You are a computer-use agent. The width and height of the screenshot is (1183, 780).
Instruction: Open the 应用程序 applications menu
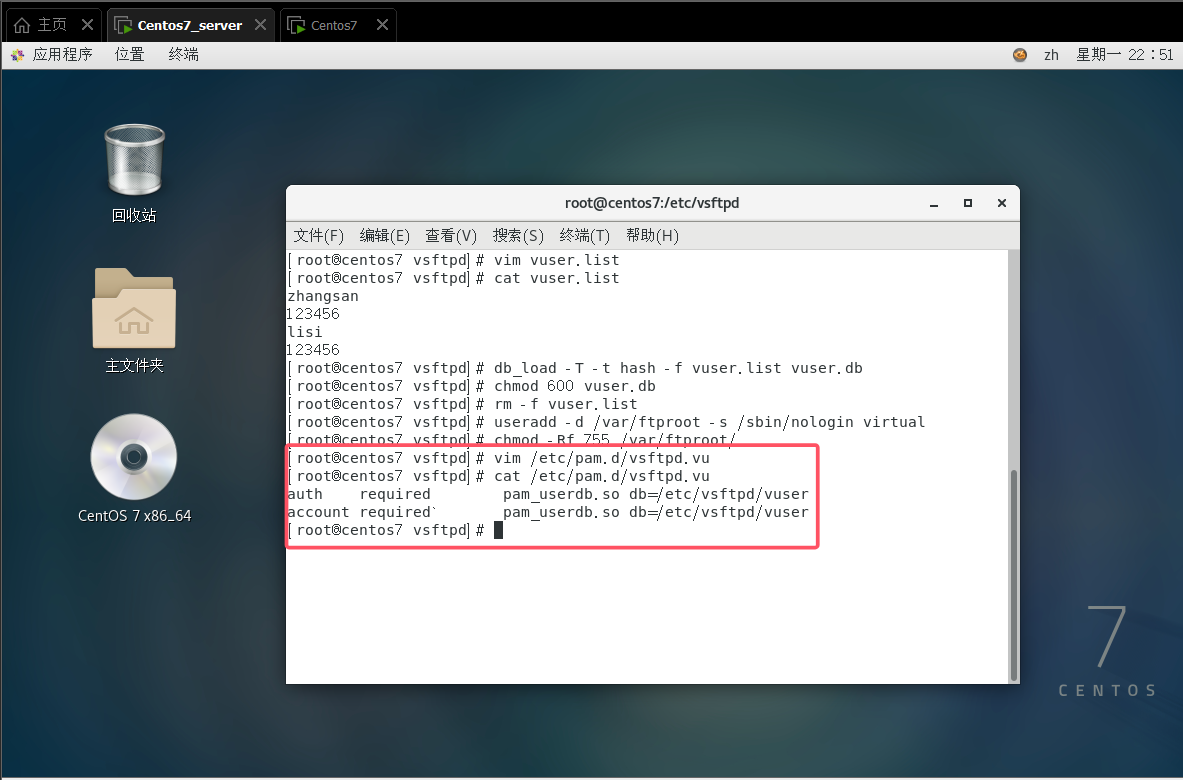(62, 55)
